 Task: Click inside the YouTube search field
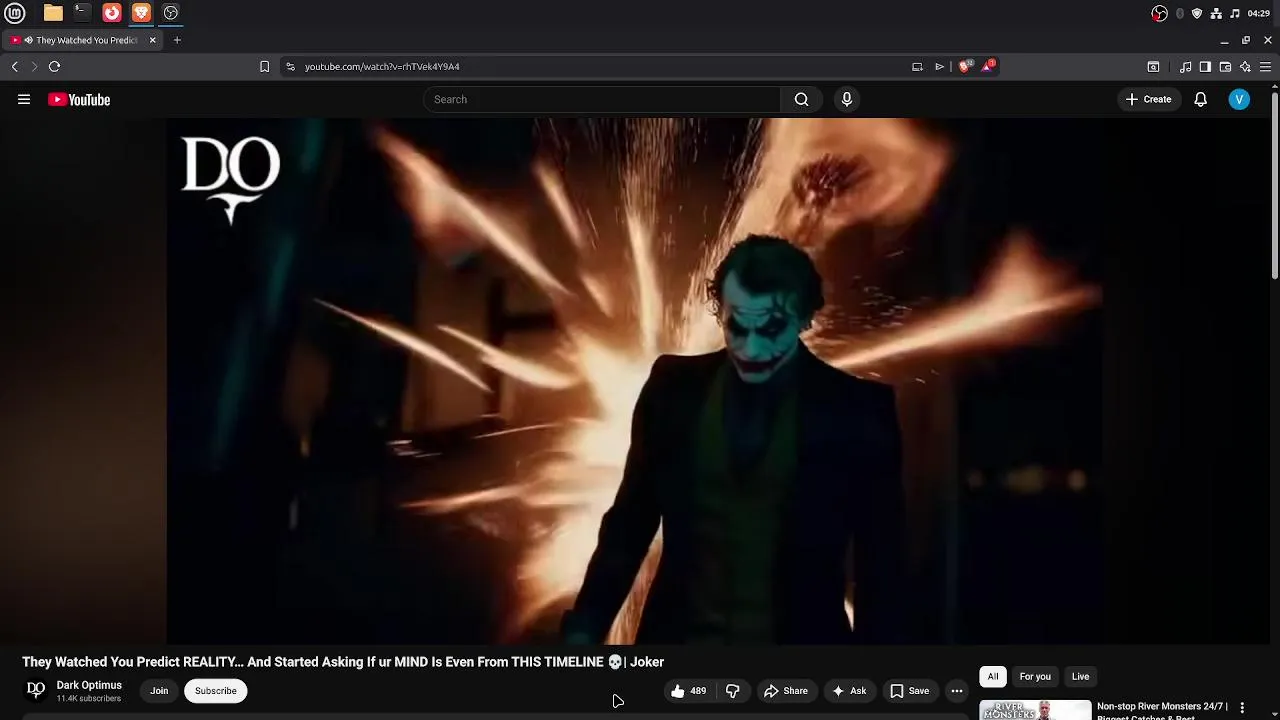(x=601, y=99)
